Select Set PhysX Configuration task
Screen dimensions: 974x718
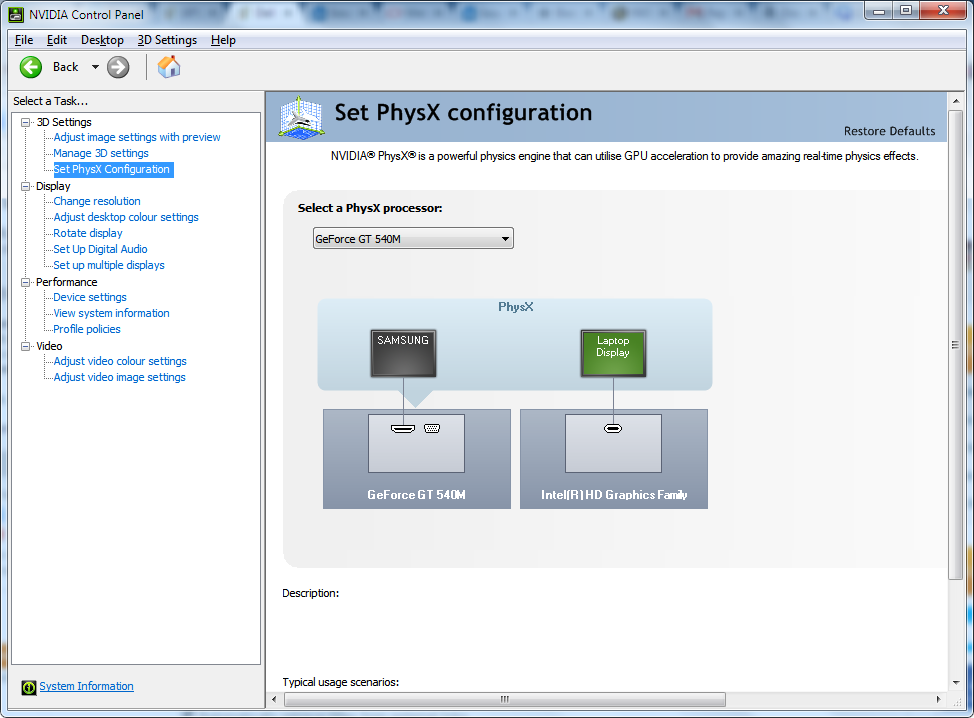112,170
